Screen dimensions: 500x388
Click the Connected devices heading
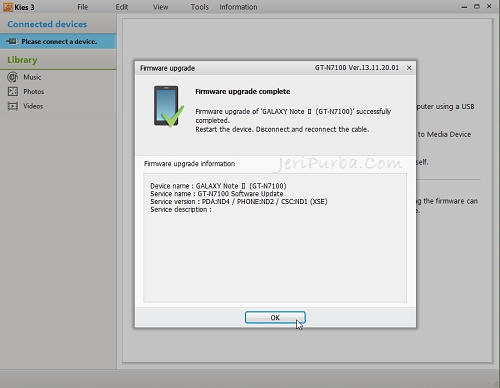[47, 24]
